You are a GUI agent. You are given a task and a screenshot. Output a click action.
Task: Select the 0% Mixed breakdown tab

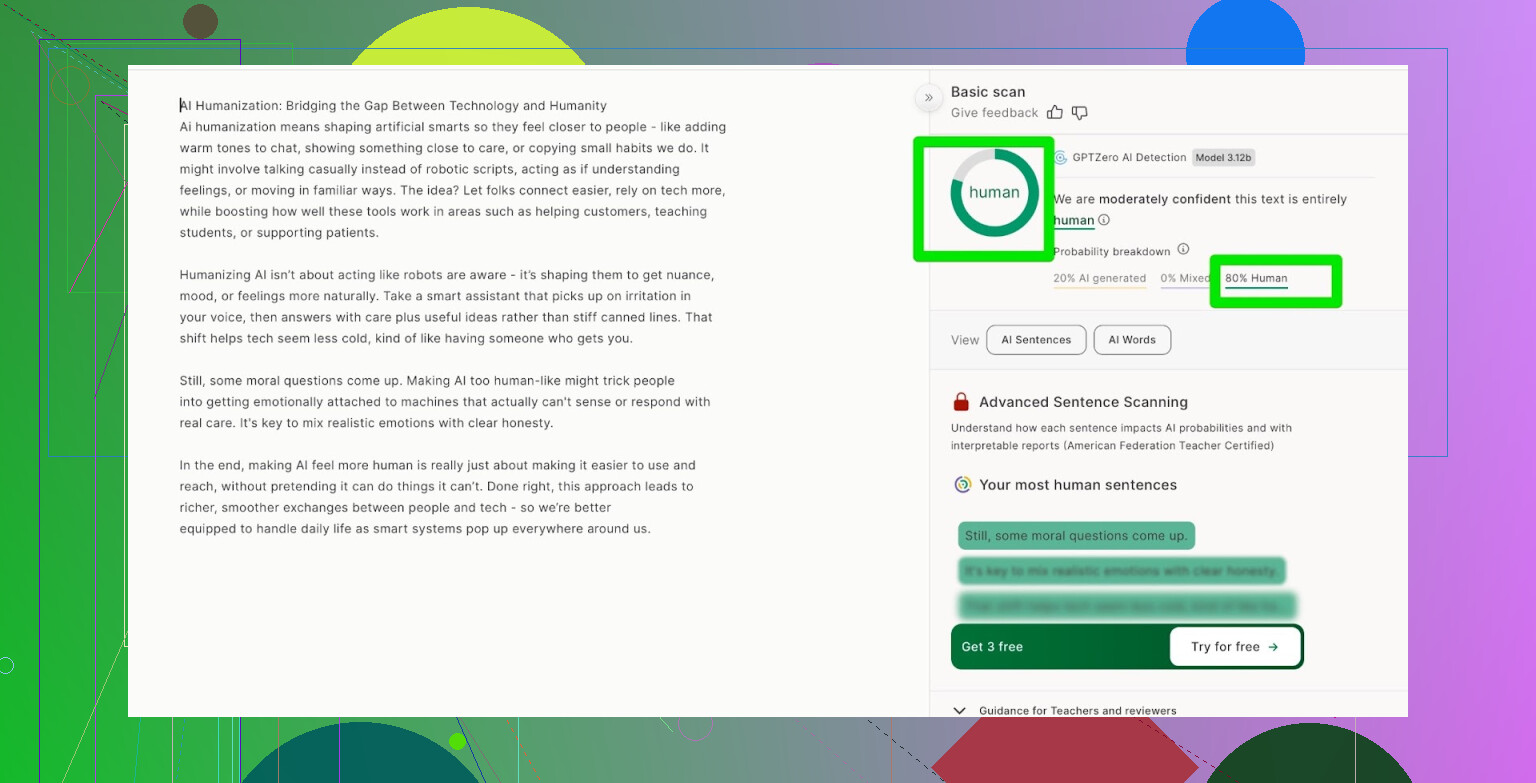click(1184, 279)
